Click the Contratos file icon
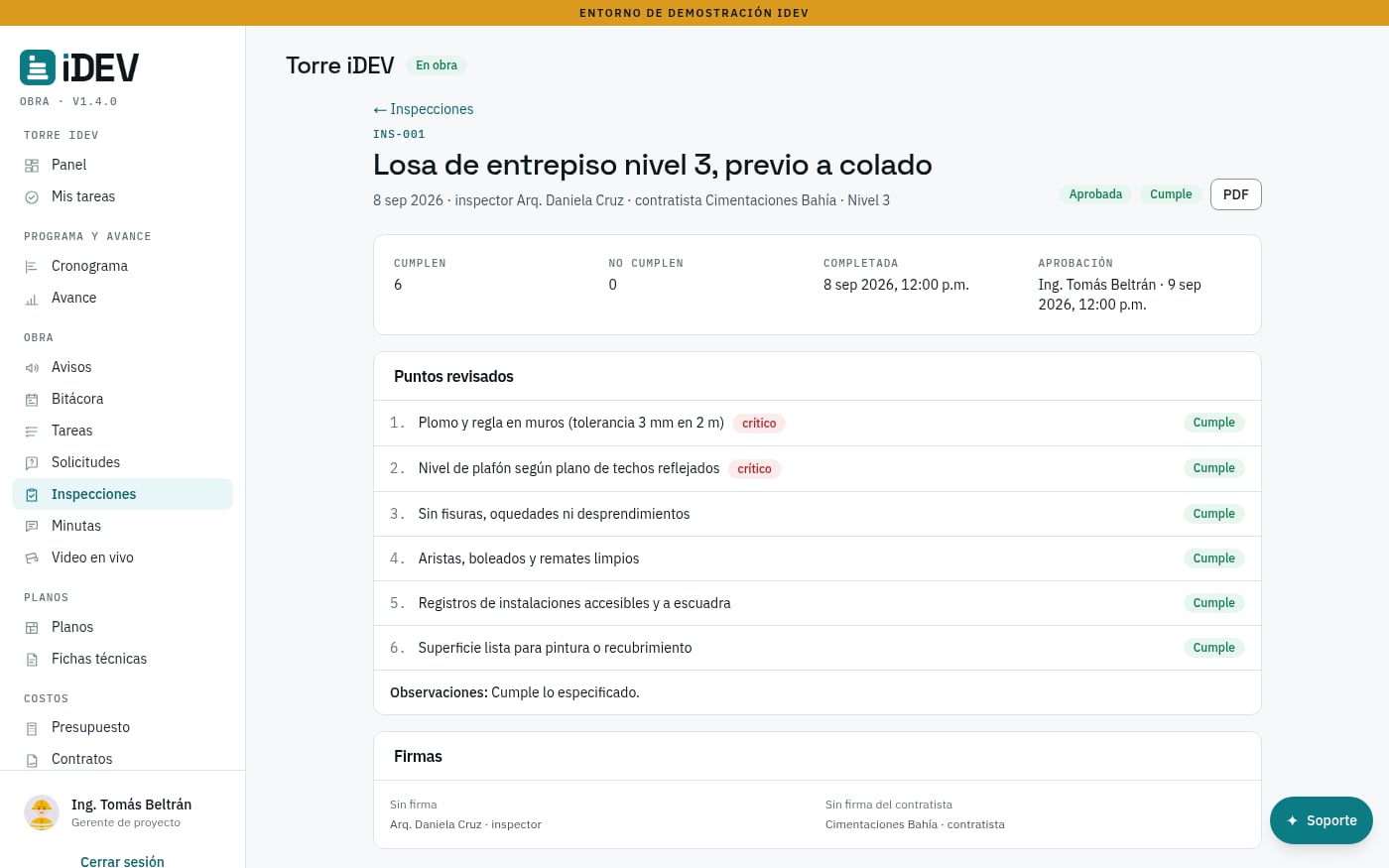 tap(32, 760)
